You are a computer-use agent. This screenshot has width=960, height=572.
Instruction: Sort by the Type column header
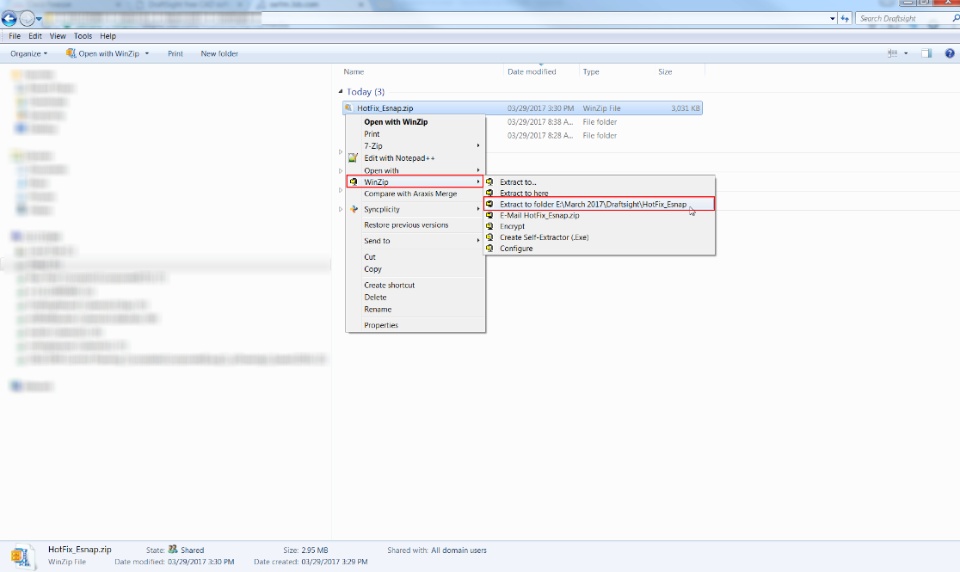(x=591, y=72)
